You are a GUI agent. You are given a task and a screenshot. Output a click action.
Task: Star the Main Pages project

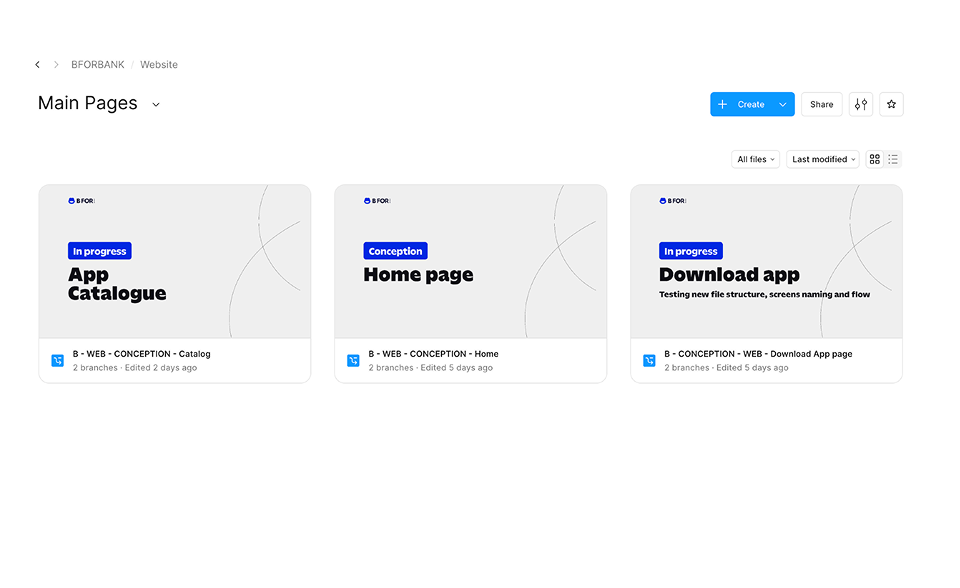(x=891, y=104)
